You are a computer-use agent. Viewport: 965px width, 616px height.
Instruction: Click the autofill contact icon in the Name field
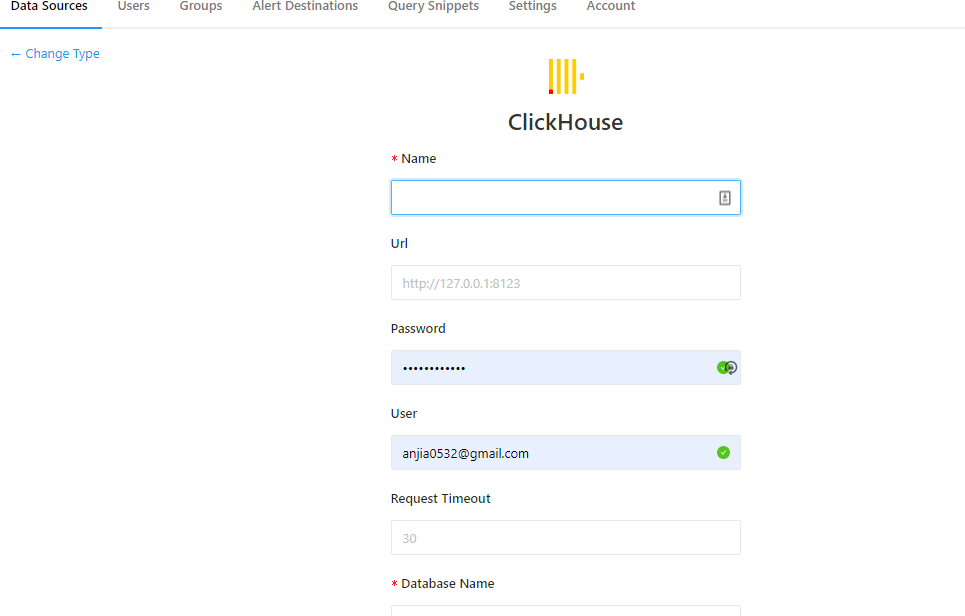(x=724, y=198)
